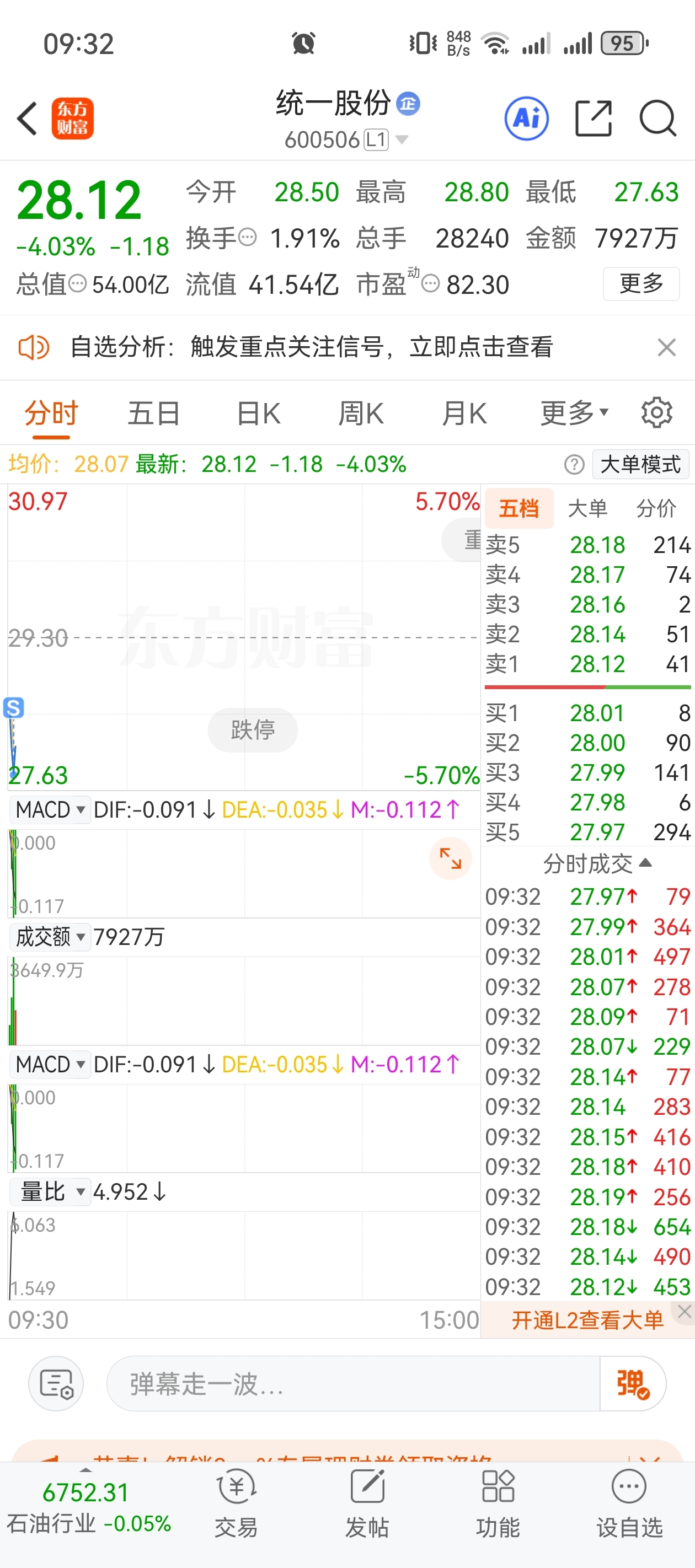Open 功能 functions icon
The image size is (695, 1568).
point(498,1503)
